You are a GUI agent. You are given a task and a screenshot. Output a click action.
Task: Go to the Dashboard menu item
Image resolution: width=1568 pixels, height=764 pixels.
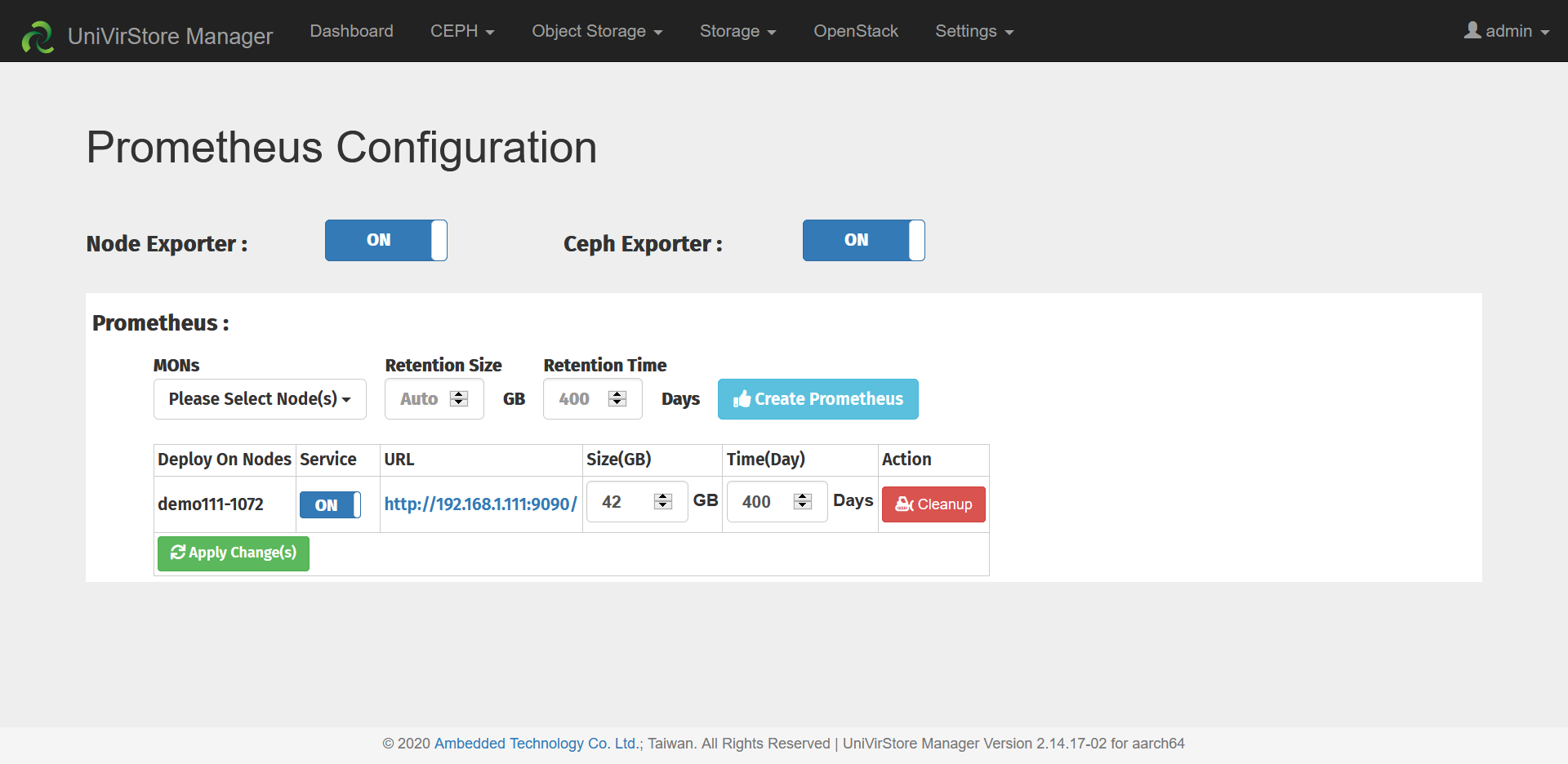[x=351, y=31]
